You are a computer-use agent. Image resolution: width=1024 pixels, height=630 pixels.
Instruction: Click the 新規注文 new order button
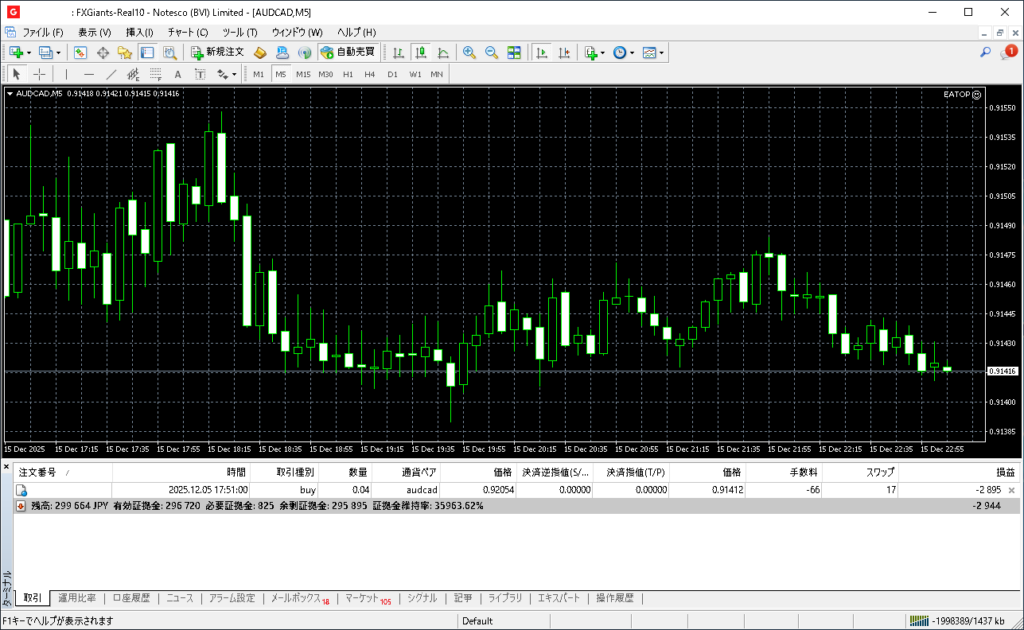tap(217, 52)
